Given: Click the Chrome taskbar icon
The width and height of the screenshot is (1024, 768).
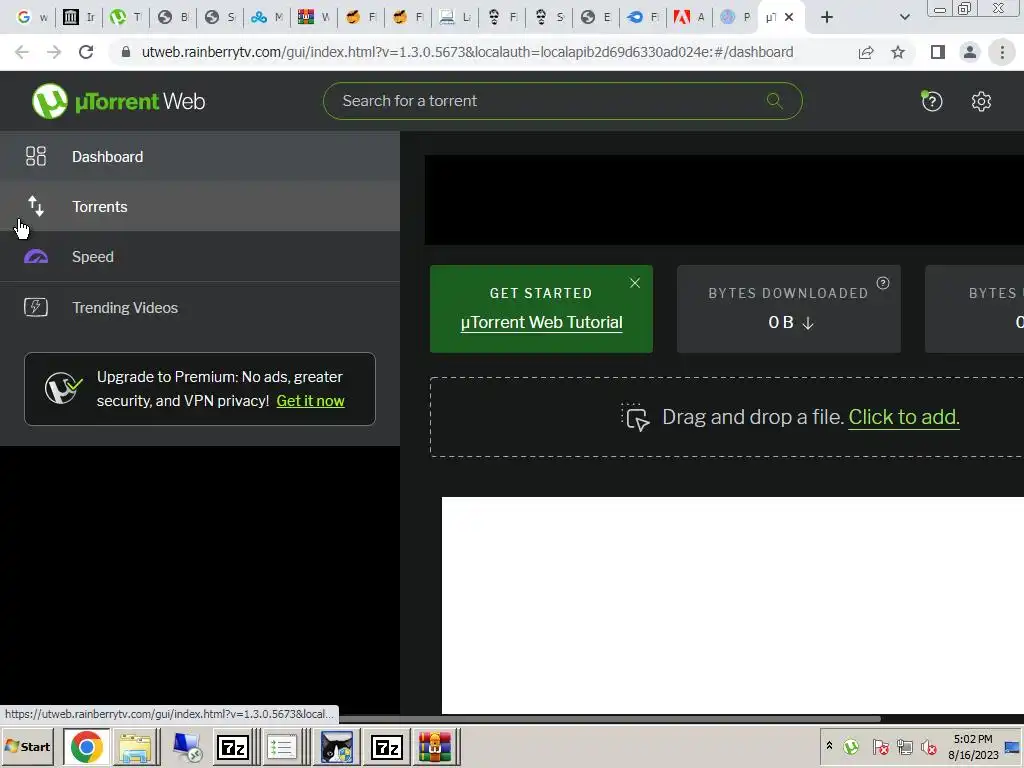Looking at the screenshot, I should coord(86,747).
